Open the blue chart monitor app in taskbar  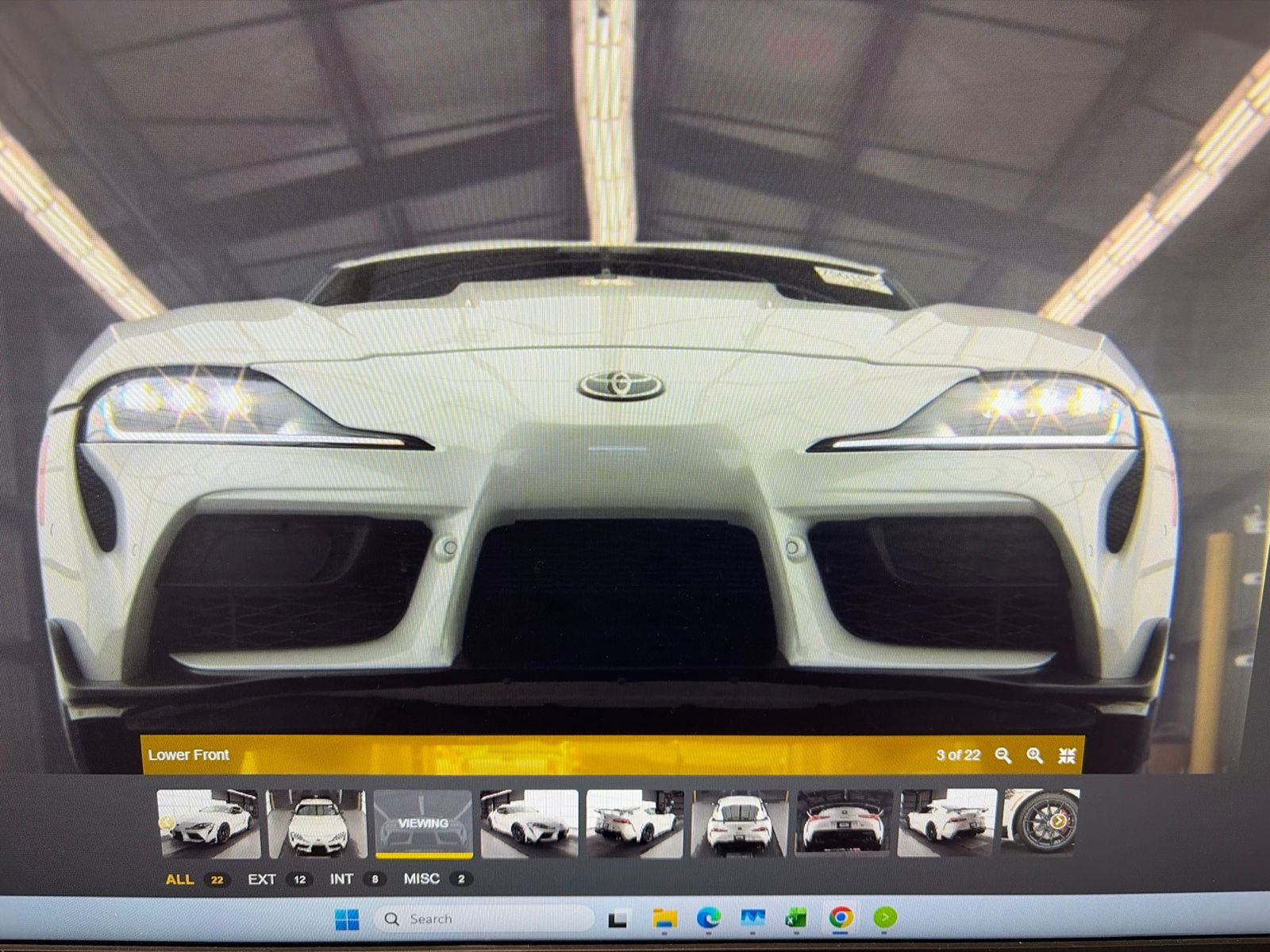point(752,919)
